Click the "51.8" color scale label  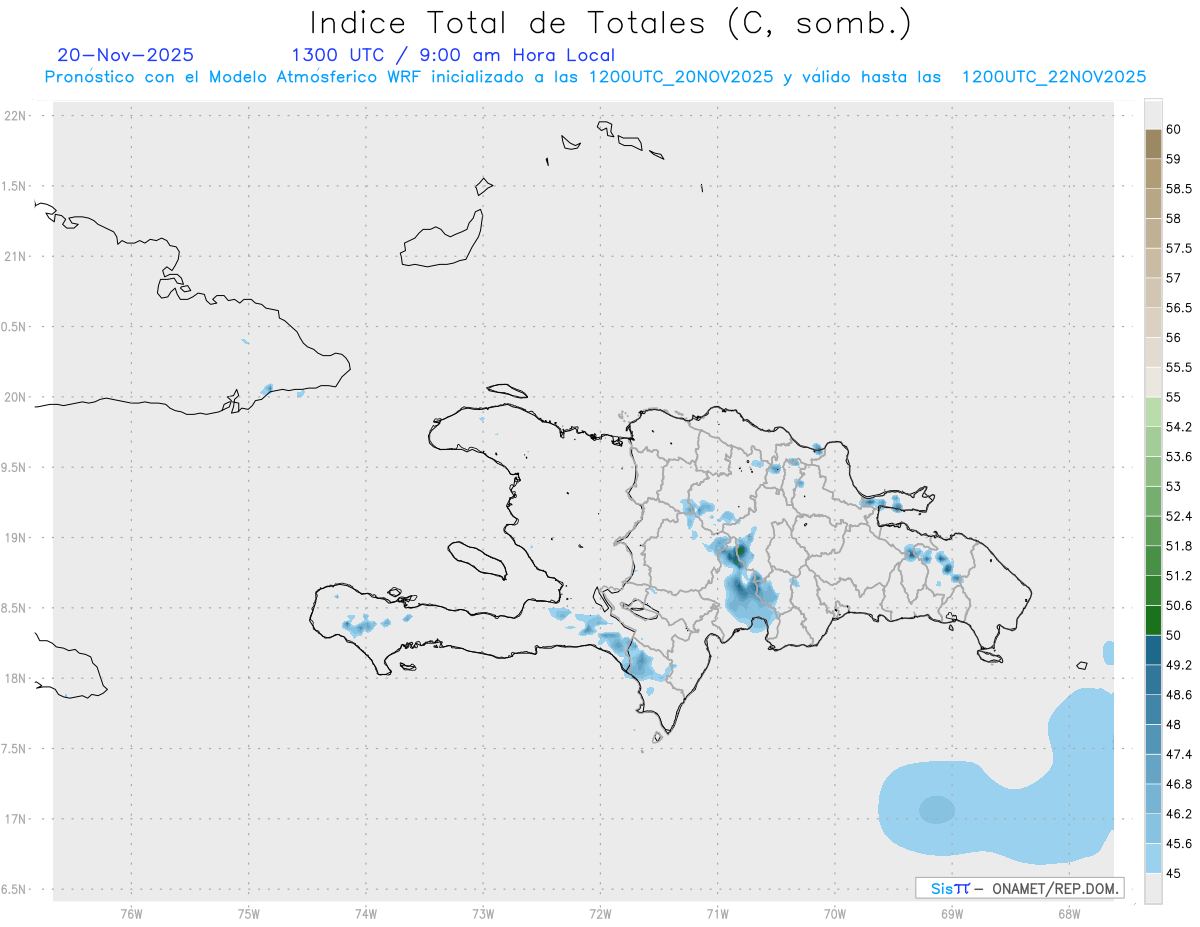1178,546
